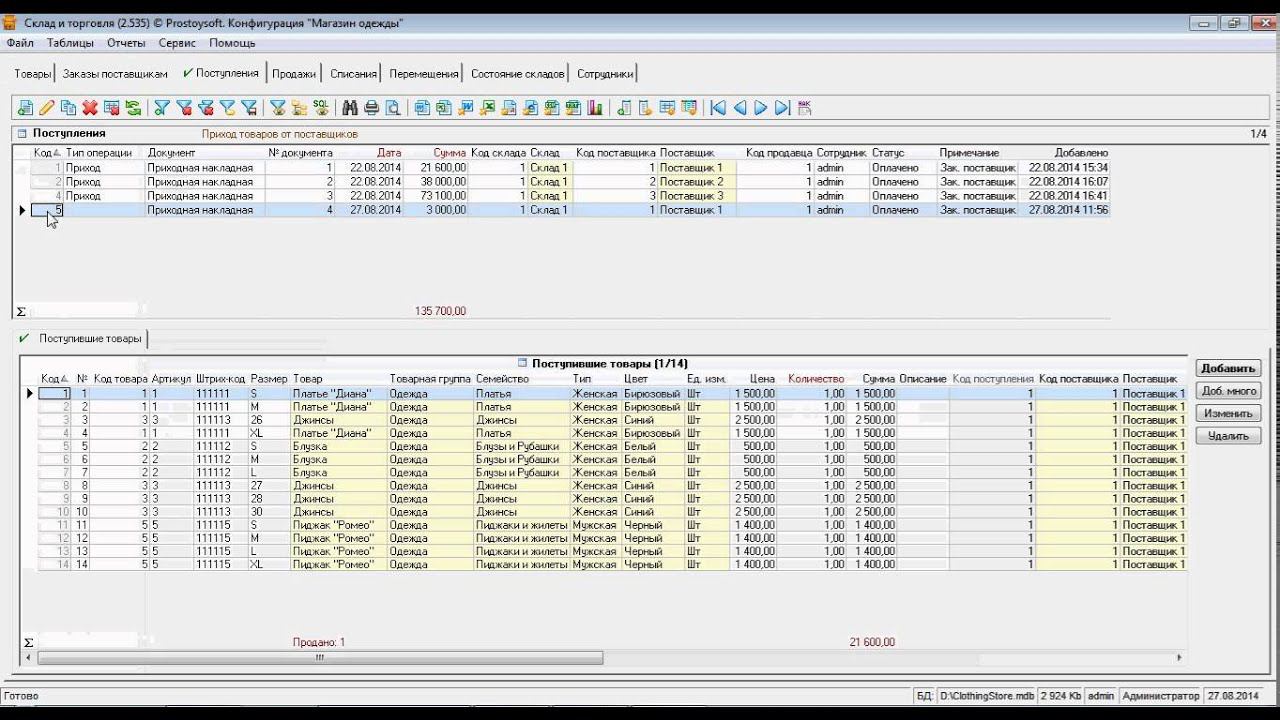Click the copy record toolbar icon
This screenshot has width=1280, height=720.
[68, 108]
